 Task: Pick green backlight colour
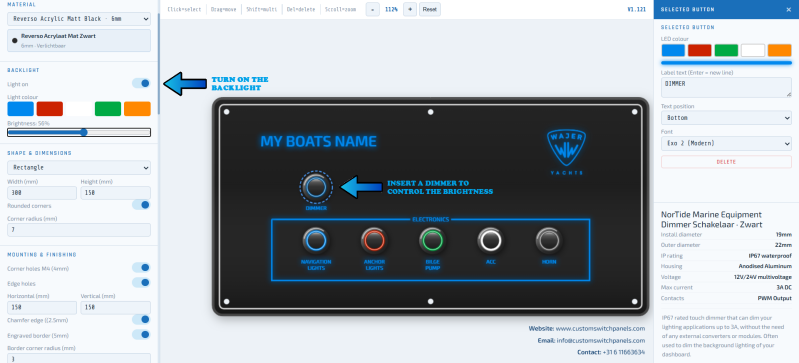point(108,109)
